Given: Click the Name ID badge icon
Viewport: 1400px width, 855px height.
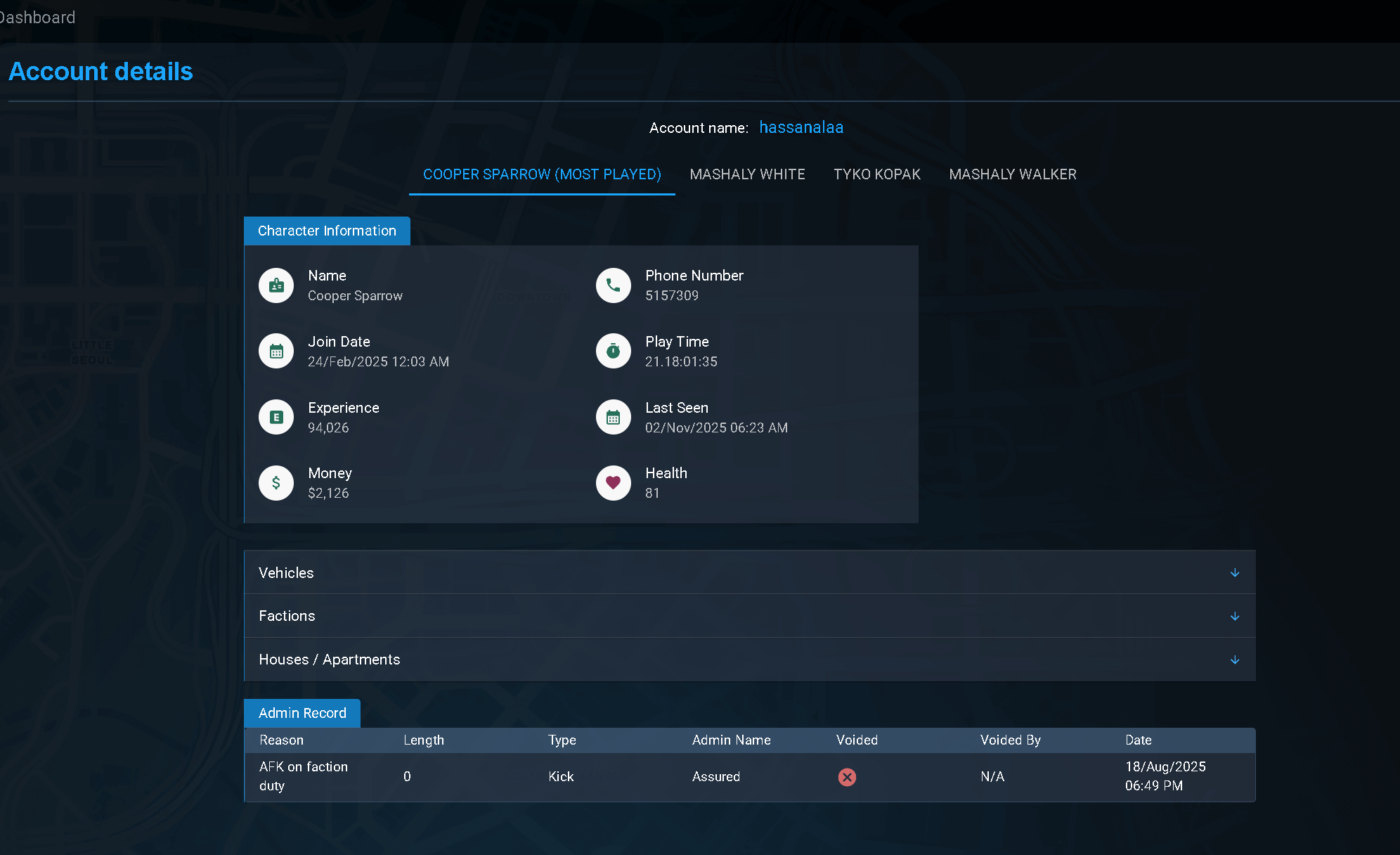Looking at the screenshot, I should (x=276, y=285).
